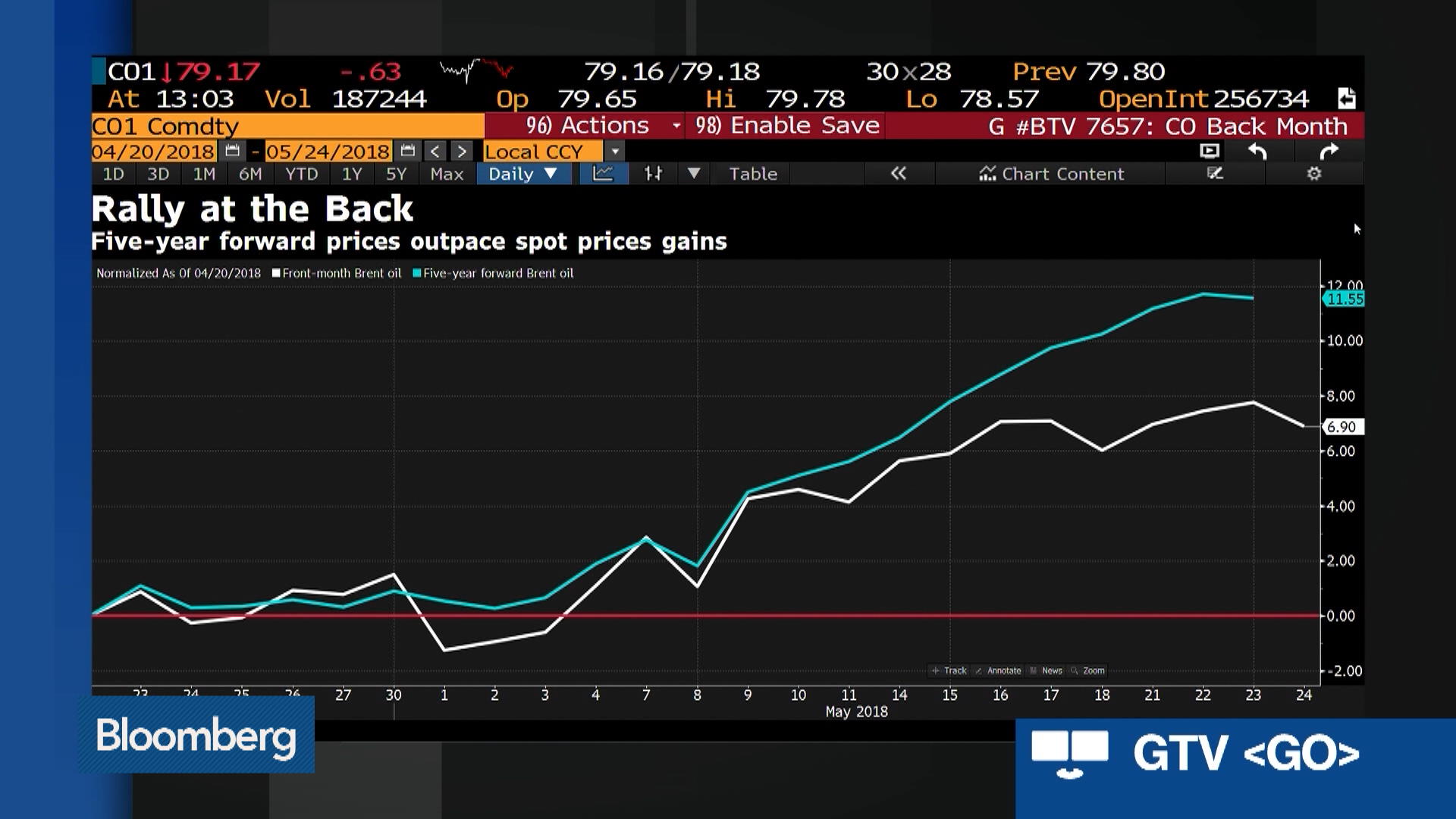
Task: Expand the chart type options arrow
Action: tap(693, 174)
